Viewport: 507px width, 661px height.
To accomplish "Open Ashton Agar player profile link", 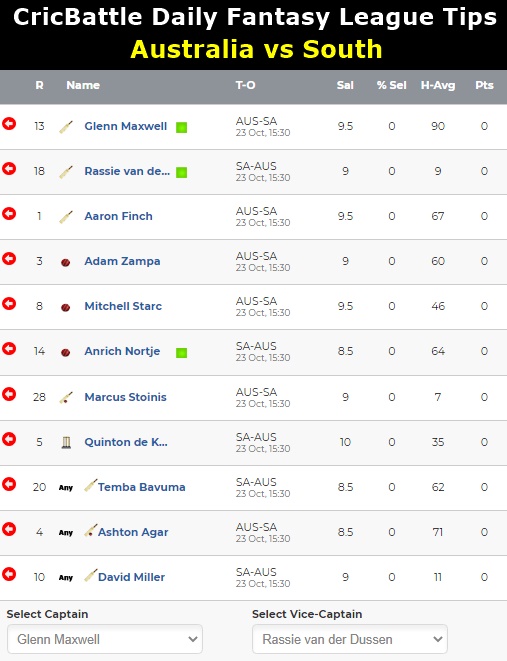I will point(133,532).
